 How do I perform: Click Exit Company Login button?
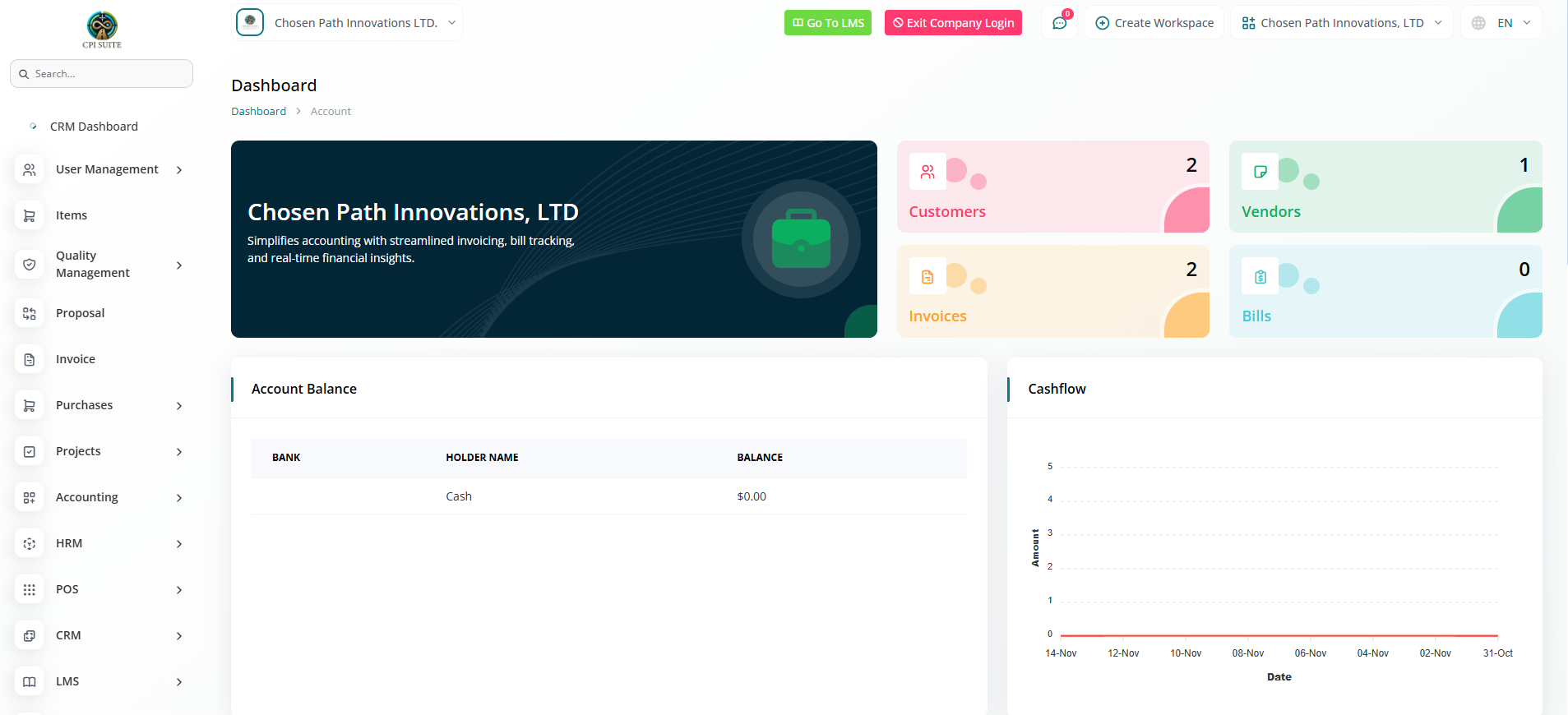tap(953, 23)
